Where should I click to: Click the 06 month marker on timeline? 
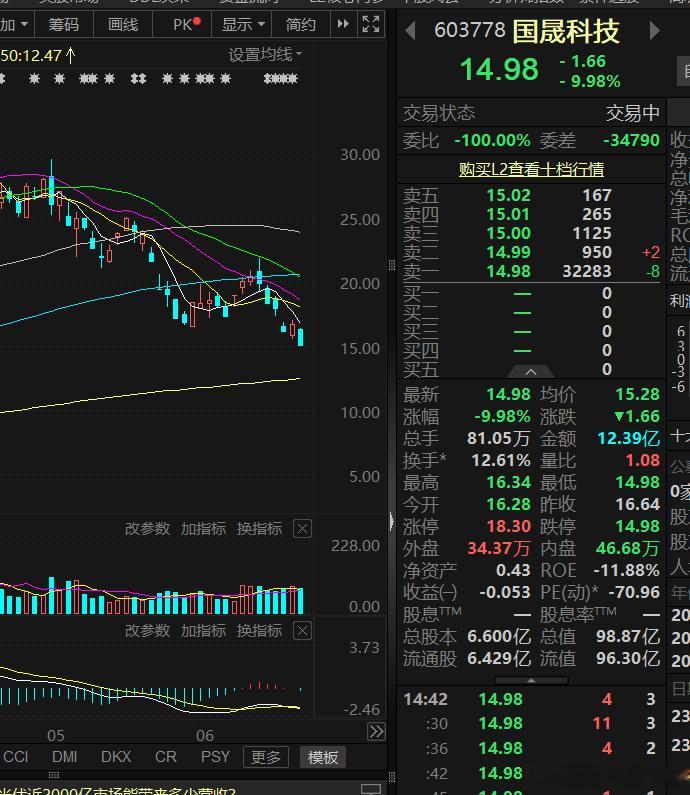pyautogui.click(x=205, y=735)
